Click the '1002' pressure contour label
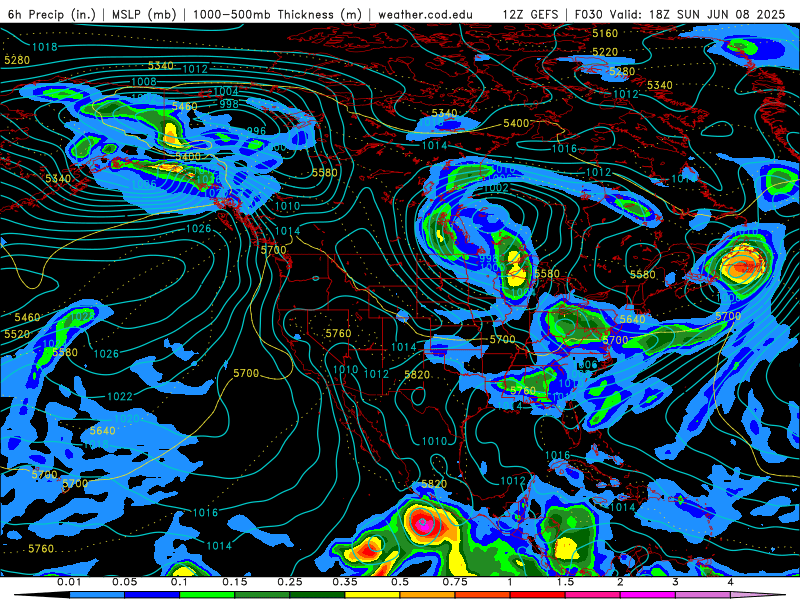The height and width of the screenshot is (600, 800). click(496, 188)
